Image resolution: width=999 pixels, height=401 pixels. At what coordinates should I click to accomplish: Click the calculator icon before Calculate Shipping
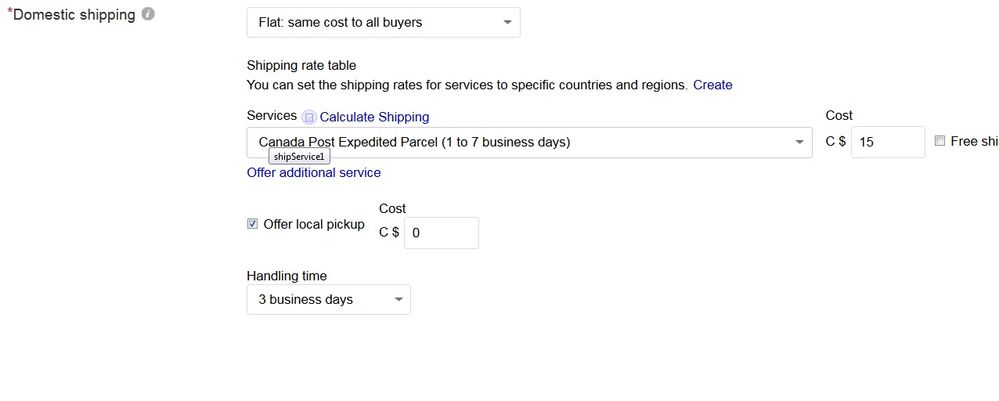[309, 117]
